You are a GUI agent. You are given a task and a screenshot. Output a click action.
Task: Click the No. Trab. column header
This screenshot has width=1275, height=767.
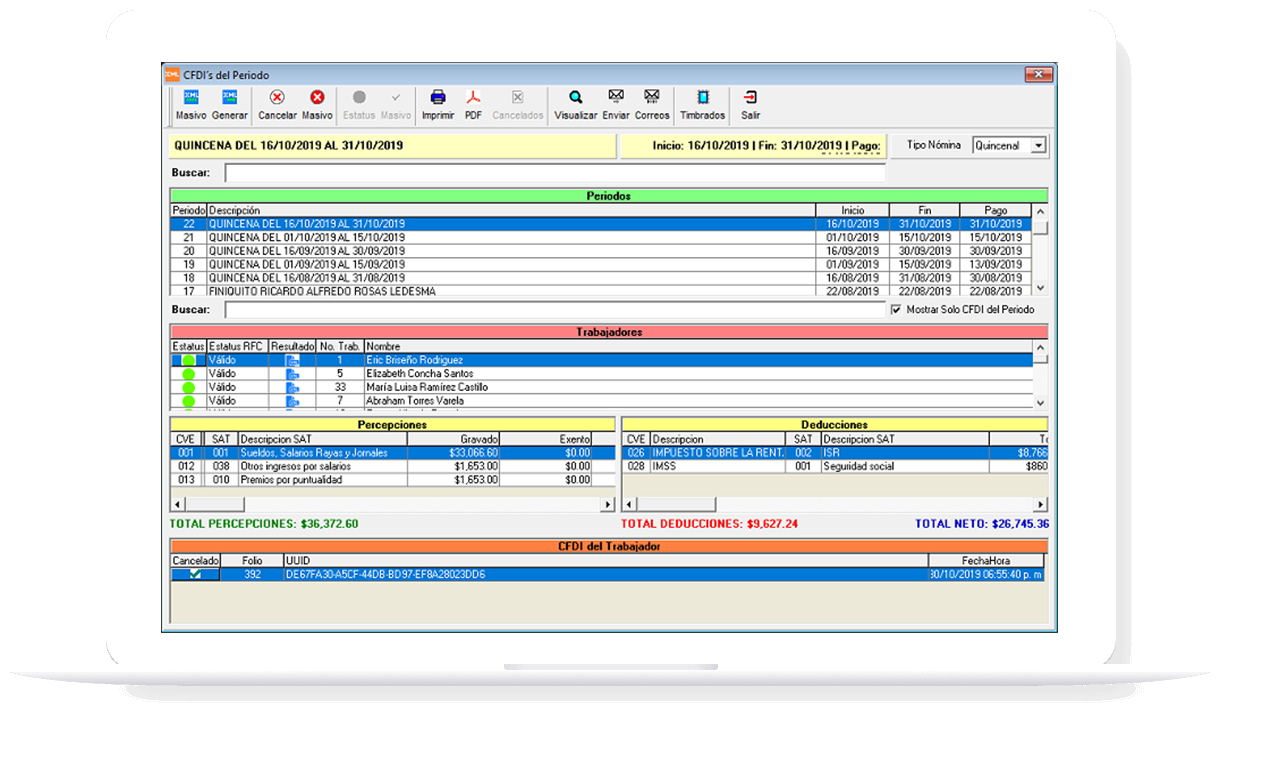click(340, 346)
